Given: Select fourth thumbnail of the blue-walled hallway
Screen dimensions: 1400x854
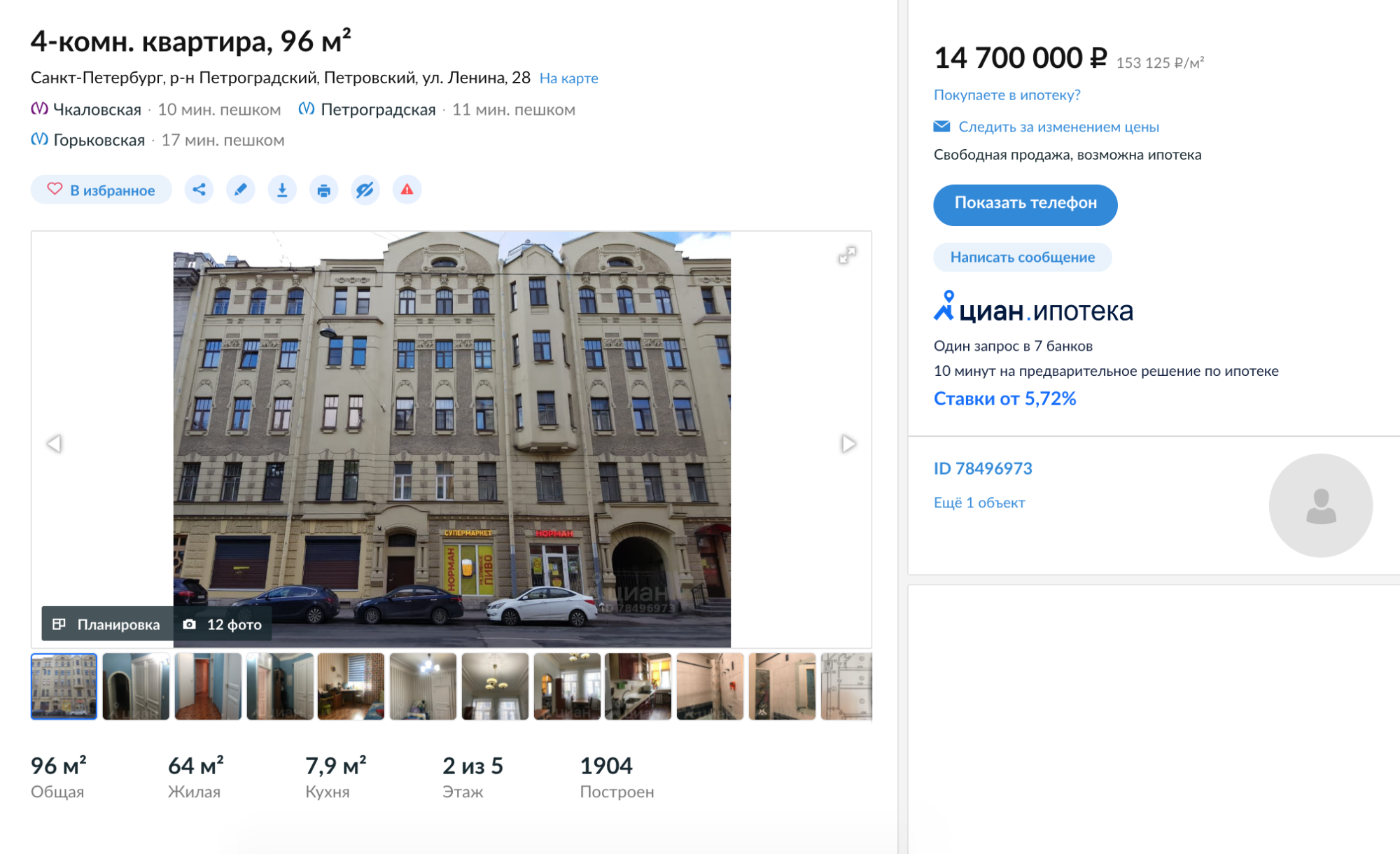Looking at the screenshot, I should pyautogui.click(x=280, y=686).
